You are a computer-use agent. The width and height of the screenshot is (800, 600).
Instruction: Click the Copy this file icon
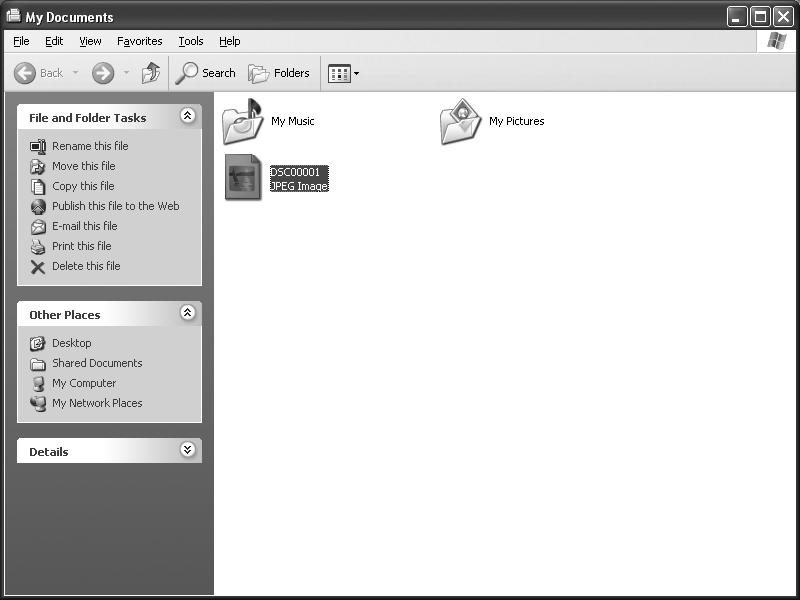click(38, 186)
